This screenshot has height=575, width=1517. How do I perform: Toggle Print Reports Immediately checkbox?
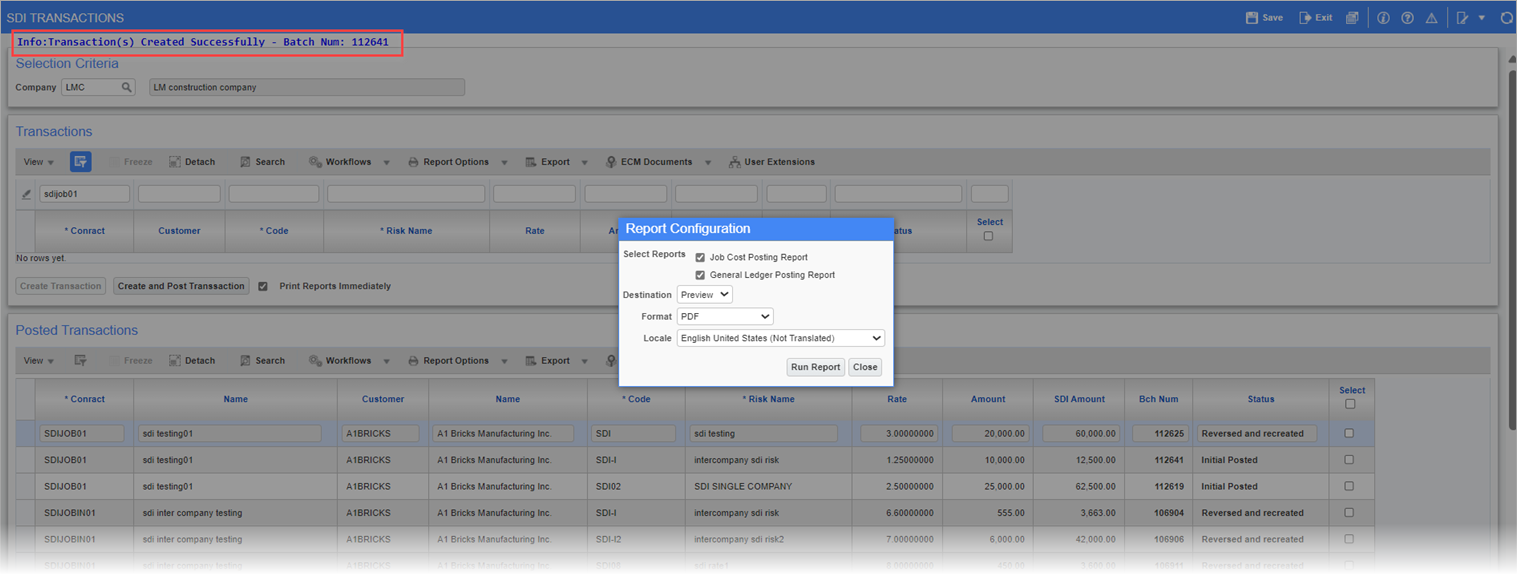[263, 286]
